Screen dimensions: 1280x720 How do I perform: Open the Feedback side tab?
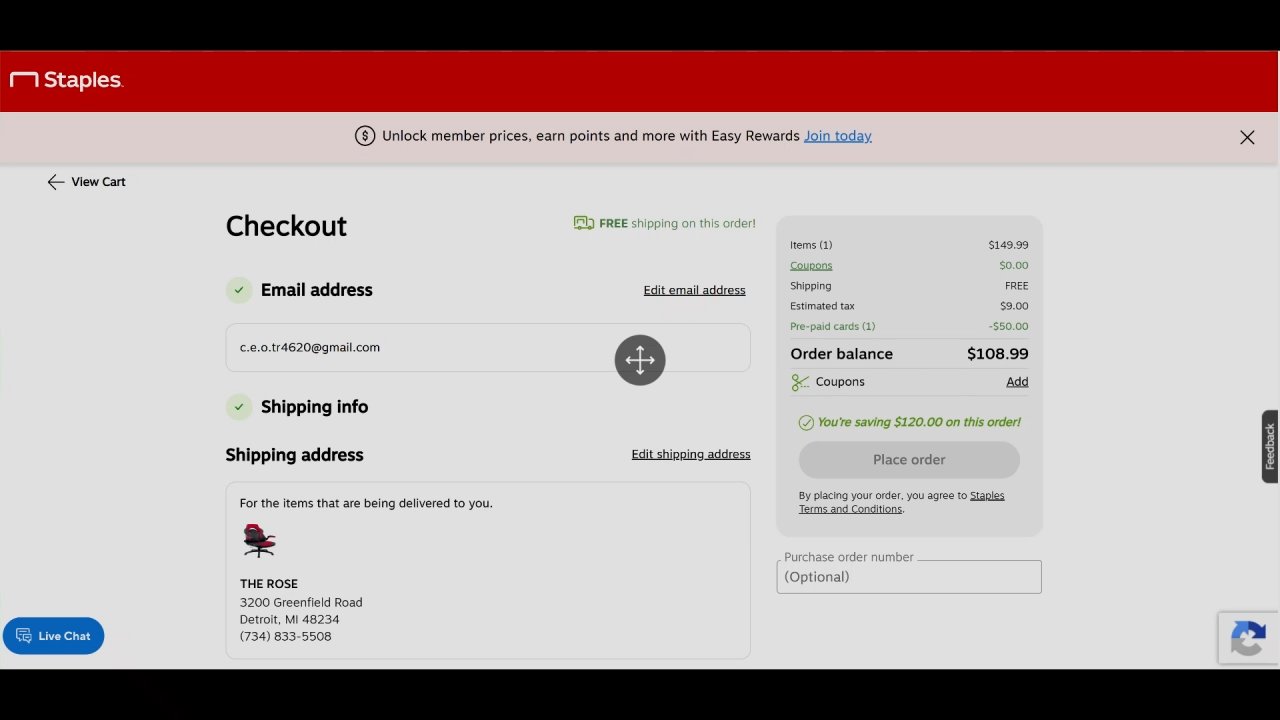[1270, 447]
